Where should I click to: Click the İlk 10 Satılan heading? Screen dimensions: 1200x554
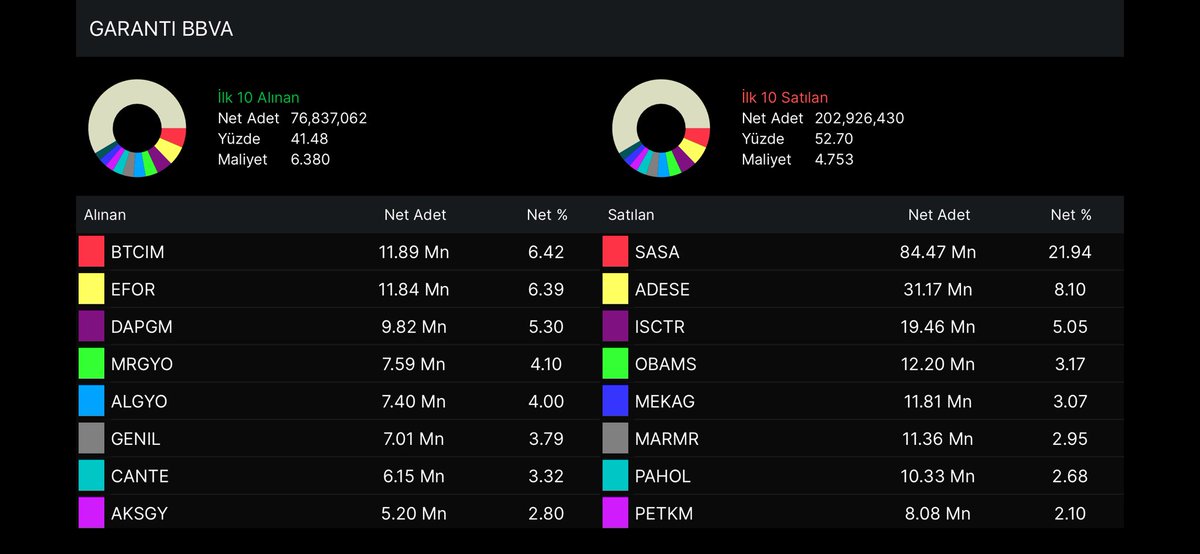click(785, 98)
